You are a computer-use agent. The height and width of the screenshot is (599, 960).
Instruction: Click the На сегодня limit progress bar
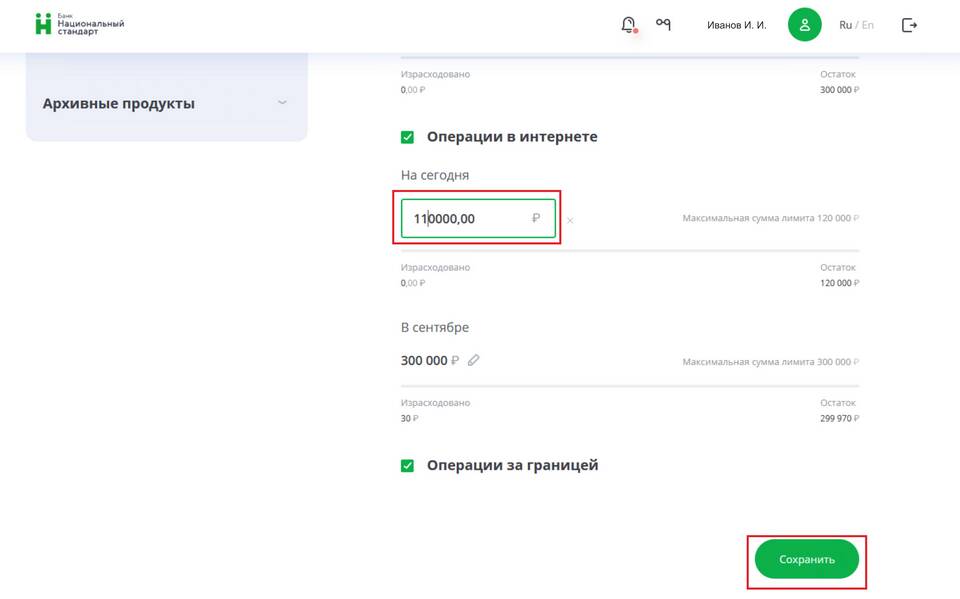pyautogui.click(x=630, y=251)
